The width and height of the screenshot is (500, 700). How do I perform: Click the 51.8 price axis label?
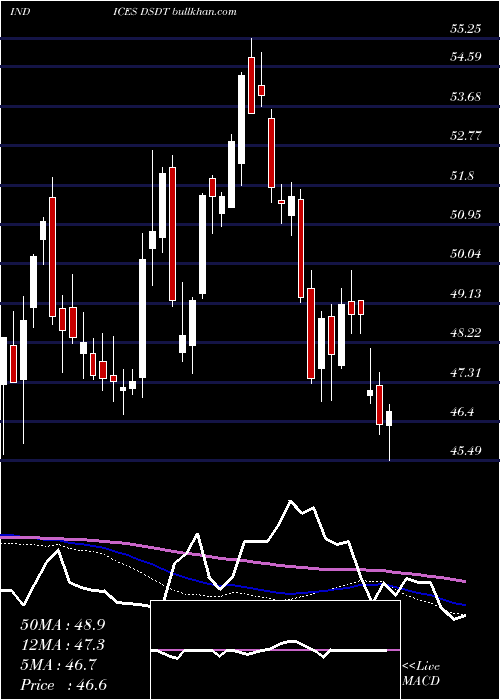tap(462, 175)
